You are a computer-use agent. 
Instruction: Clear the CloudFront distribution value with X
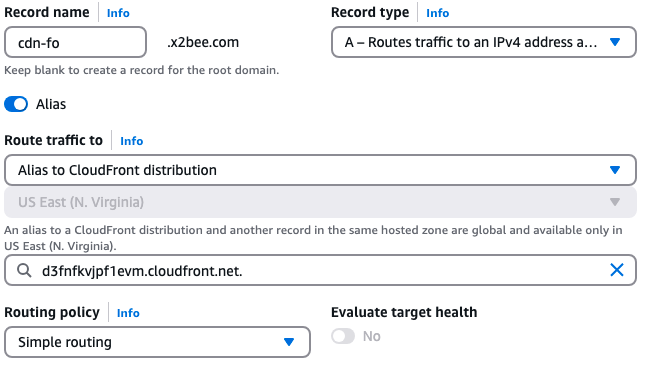point(617,270)
